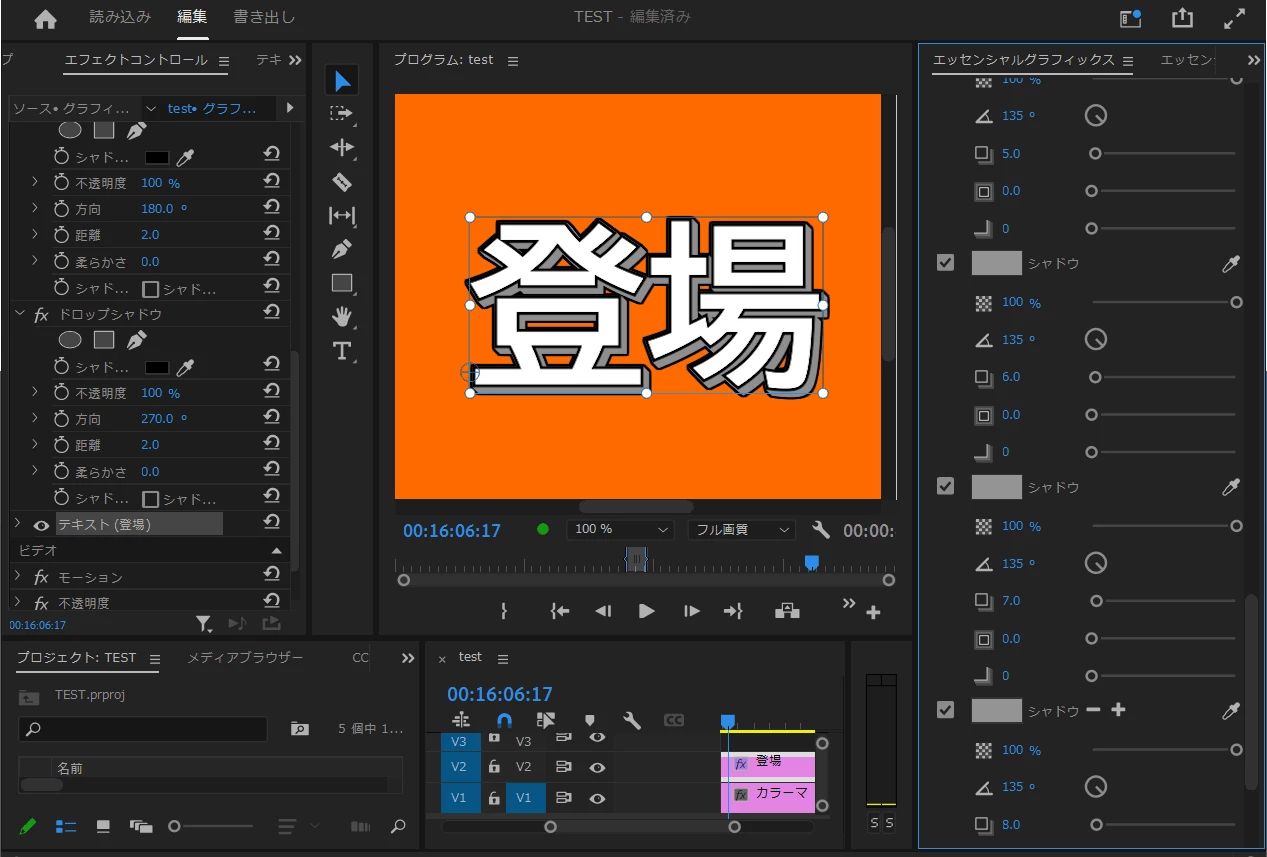Toggle Linked Selection in timeline
The image size is (1267, 857).
546,720
